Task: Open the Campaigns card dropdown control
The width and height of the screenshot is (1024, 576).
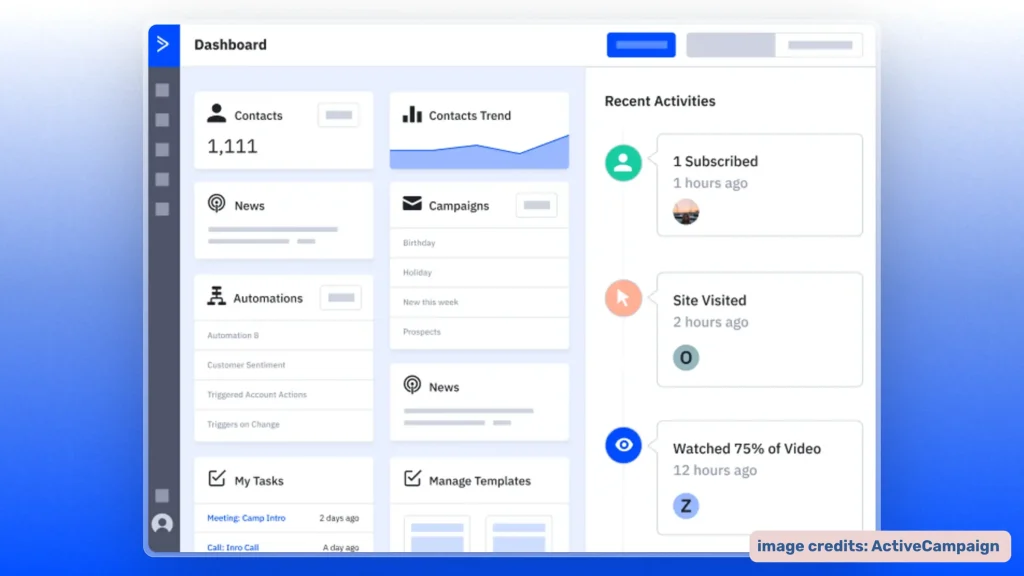Action: pos(536,205)
